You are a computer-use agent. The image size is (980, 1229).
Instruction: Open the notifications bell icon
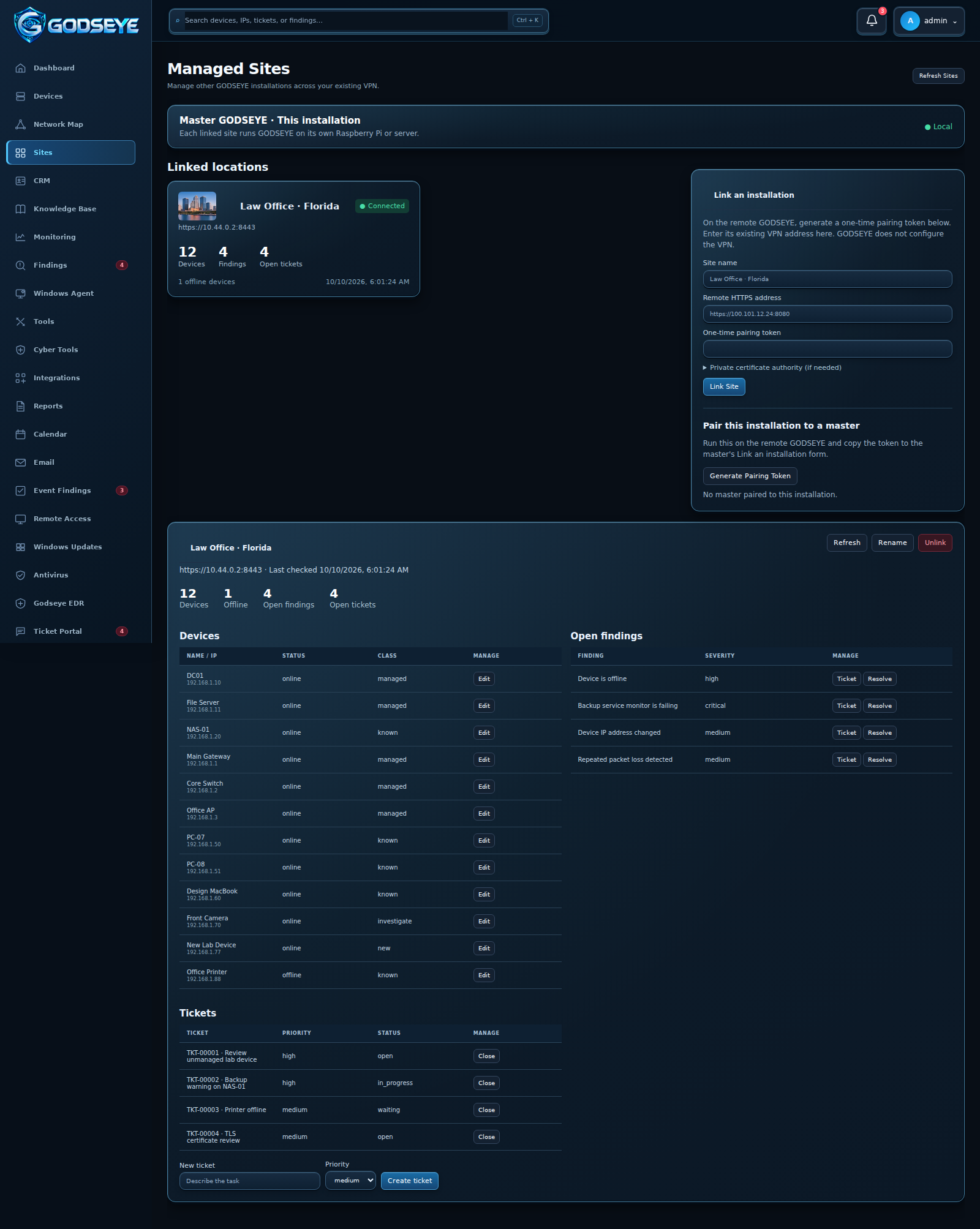pyautogui.click(x=871, y=21)
